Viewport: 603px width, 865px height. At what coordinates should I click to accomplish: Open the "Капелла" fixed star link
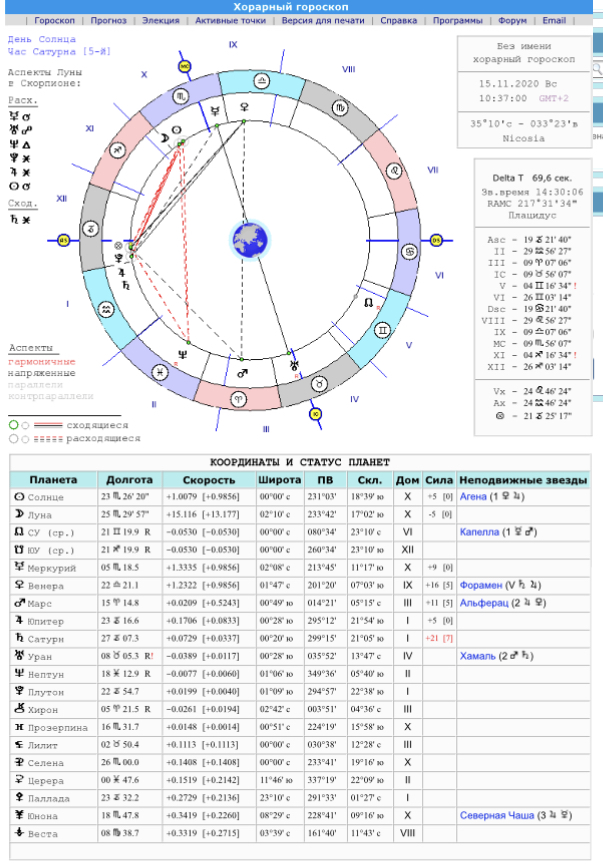(478, 533)
